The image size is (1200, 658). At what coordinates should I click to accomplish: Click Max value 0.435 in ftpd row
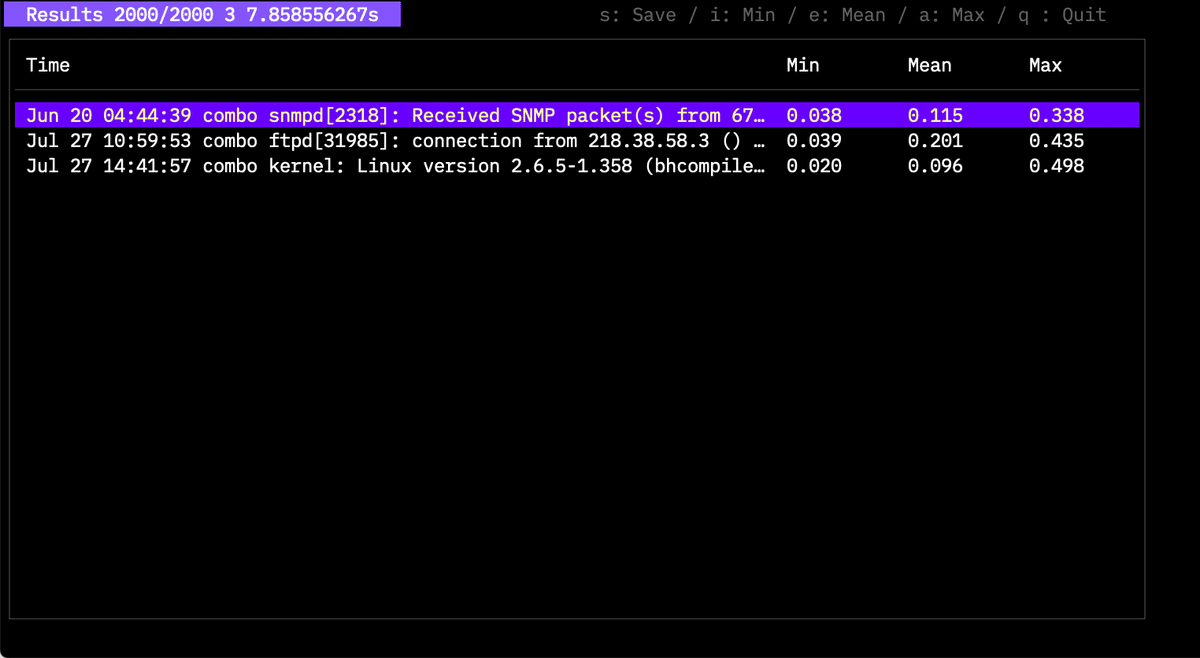tap(1056, 141)
